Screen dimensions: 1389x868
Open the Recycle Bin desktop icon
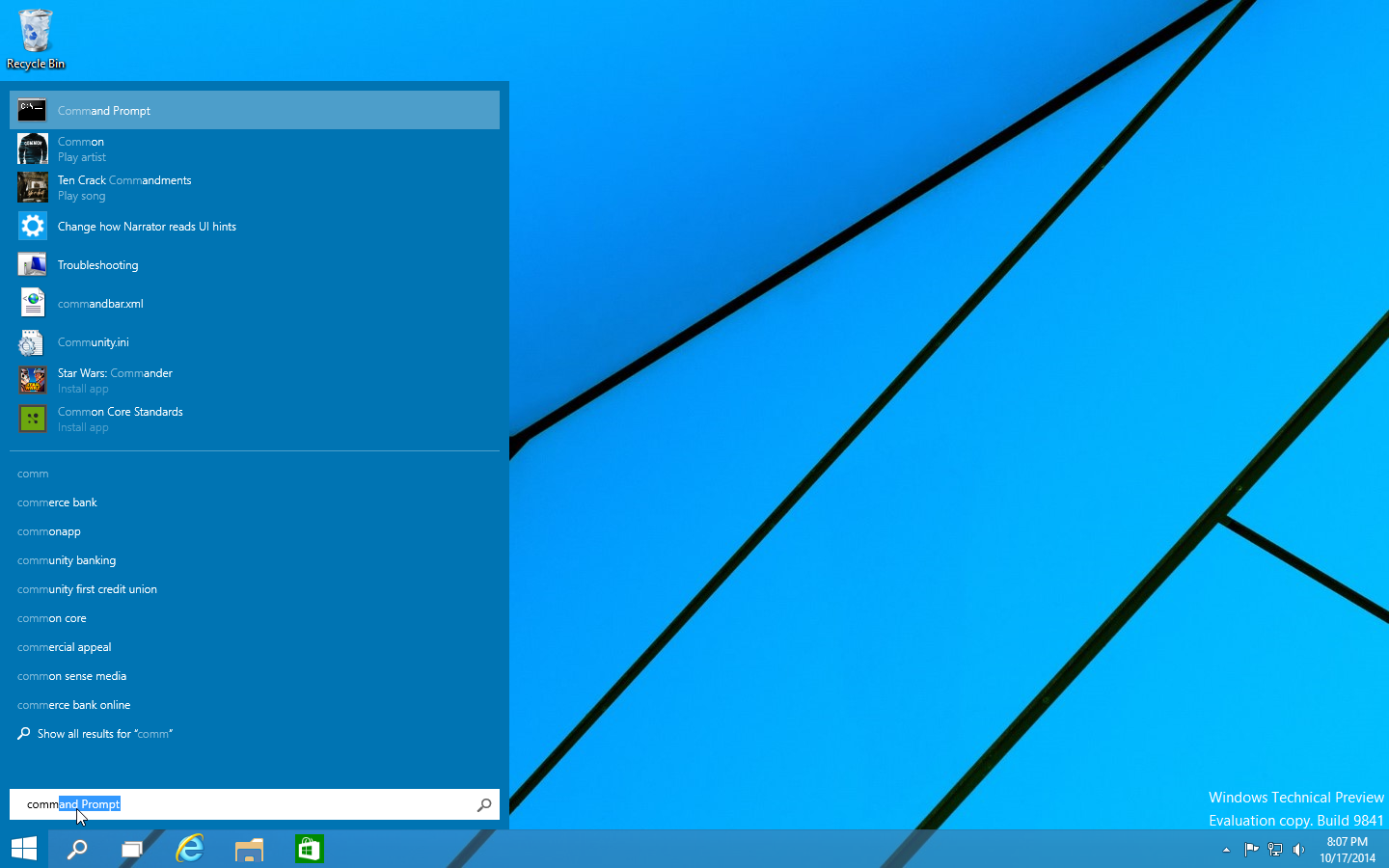(36, 39)
